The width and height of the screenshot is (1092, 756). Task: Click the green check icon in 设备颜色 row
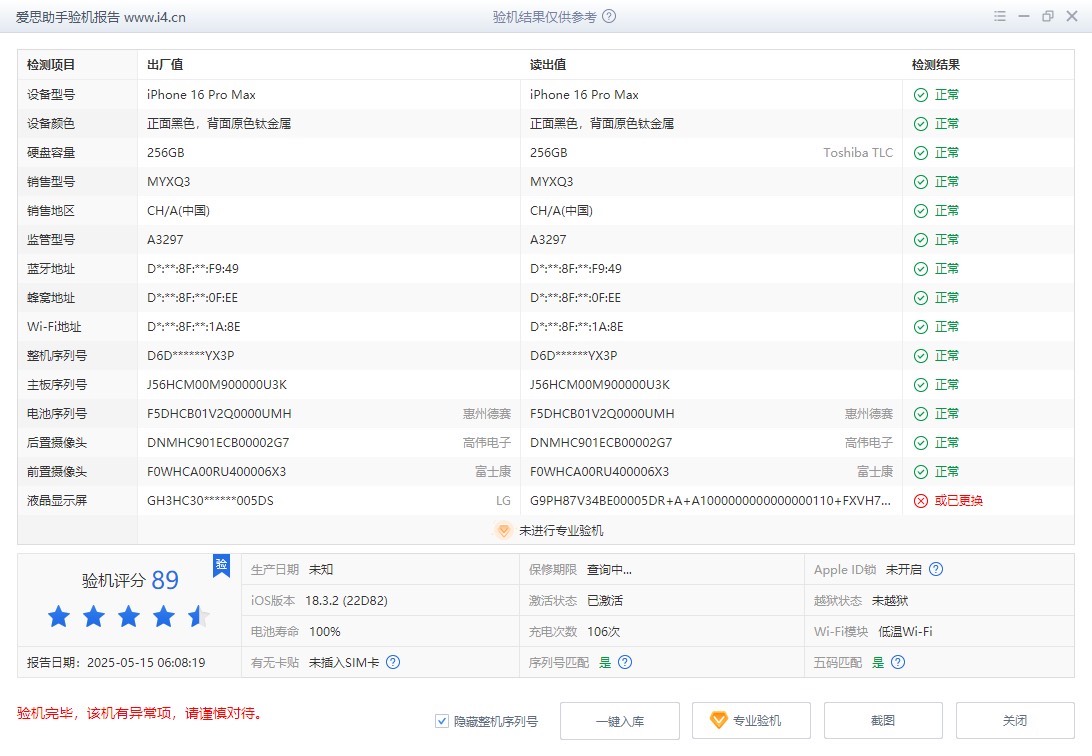(921, 124)
